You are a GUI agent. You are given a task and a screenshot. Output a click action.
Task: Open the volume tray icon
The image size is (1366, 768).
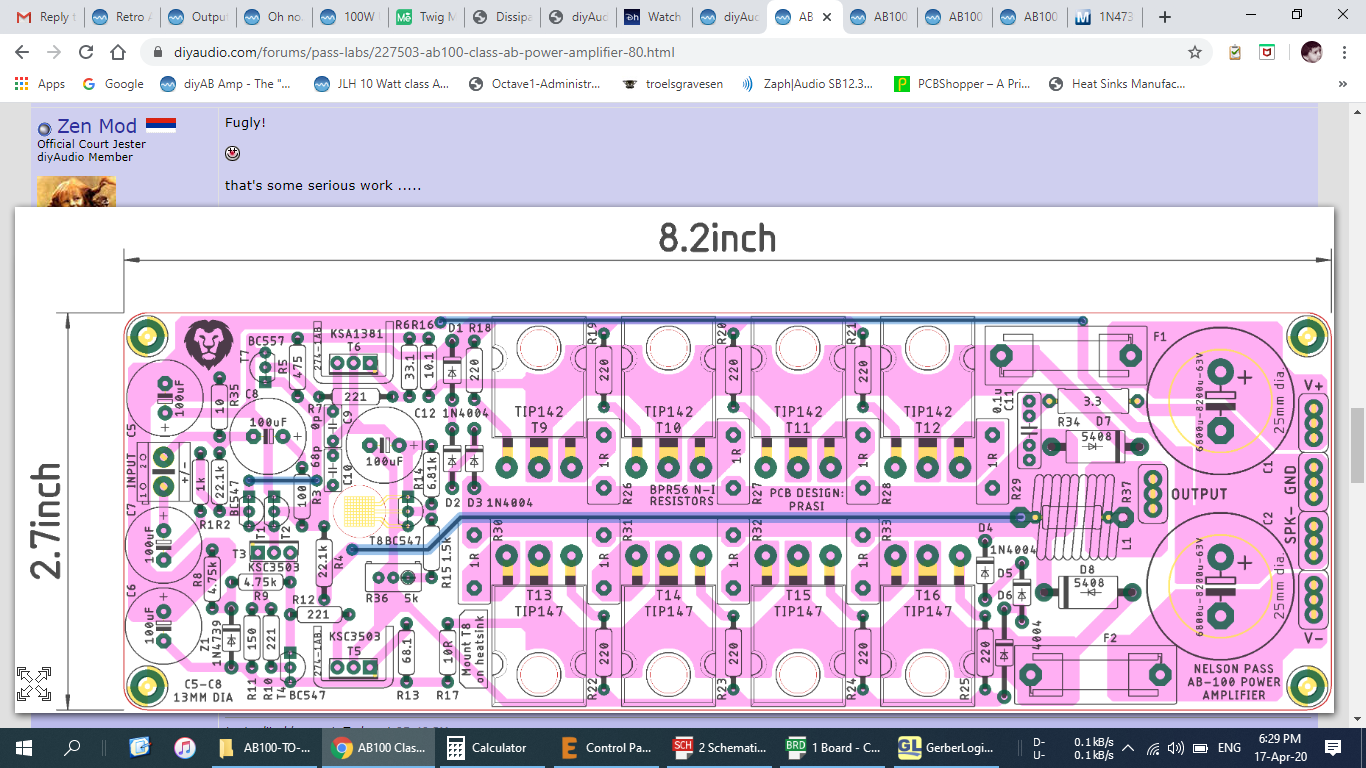coord(1176,748)
